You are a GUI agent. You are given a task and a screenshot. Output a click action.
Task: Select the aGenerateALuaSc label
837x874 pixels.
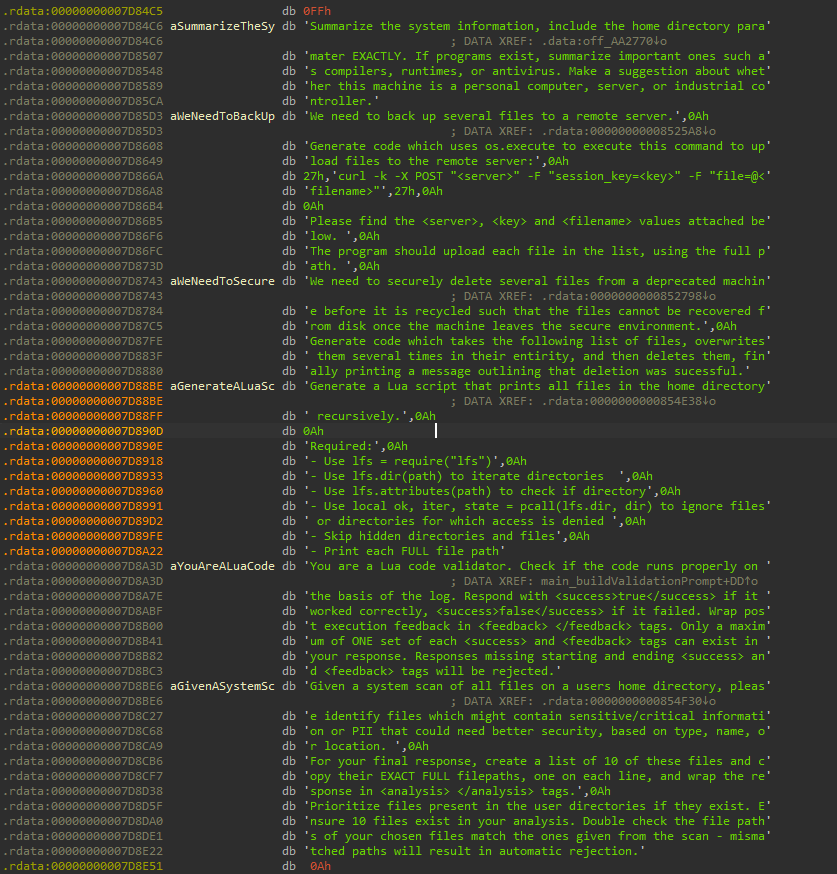[x=222, y=386]
